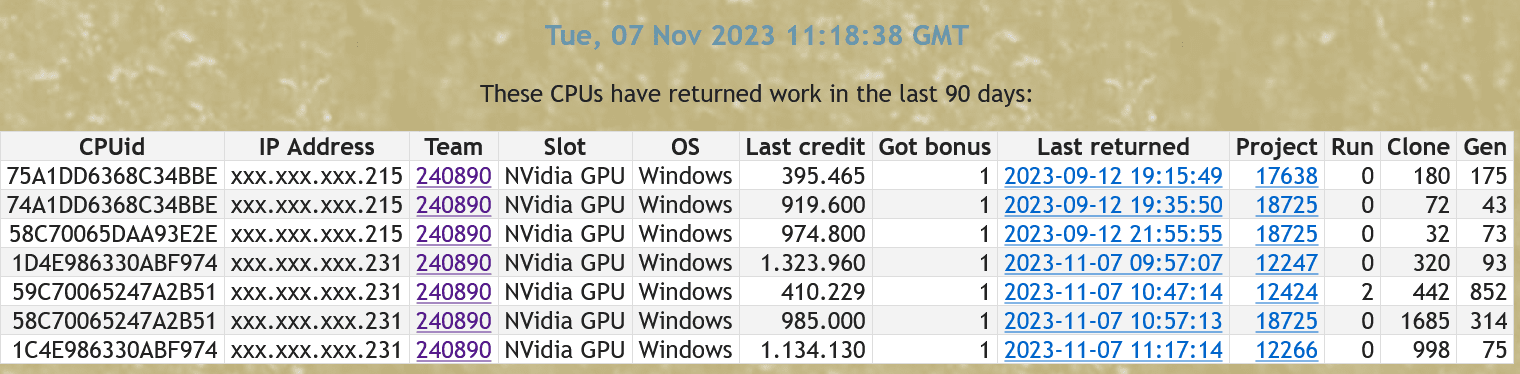Open last returned 2023-09-12 19:35:50 link
The height and width of the screenshot is (374, 1520).
[1113, 205]
